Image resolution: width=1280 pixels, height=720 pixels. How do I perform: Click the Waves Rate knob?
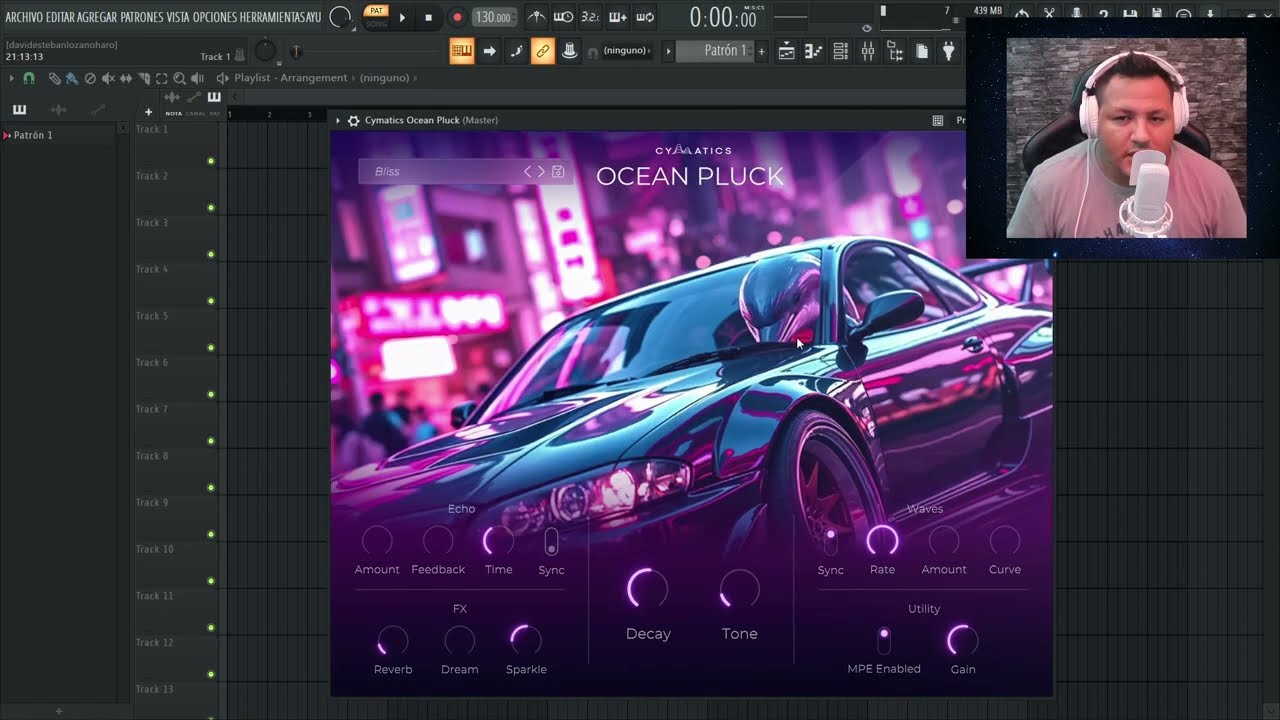coord(882,542)
